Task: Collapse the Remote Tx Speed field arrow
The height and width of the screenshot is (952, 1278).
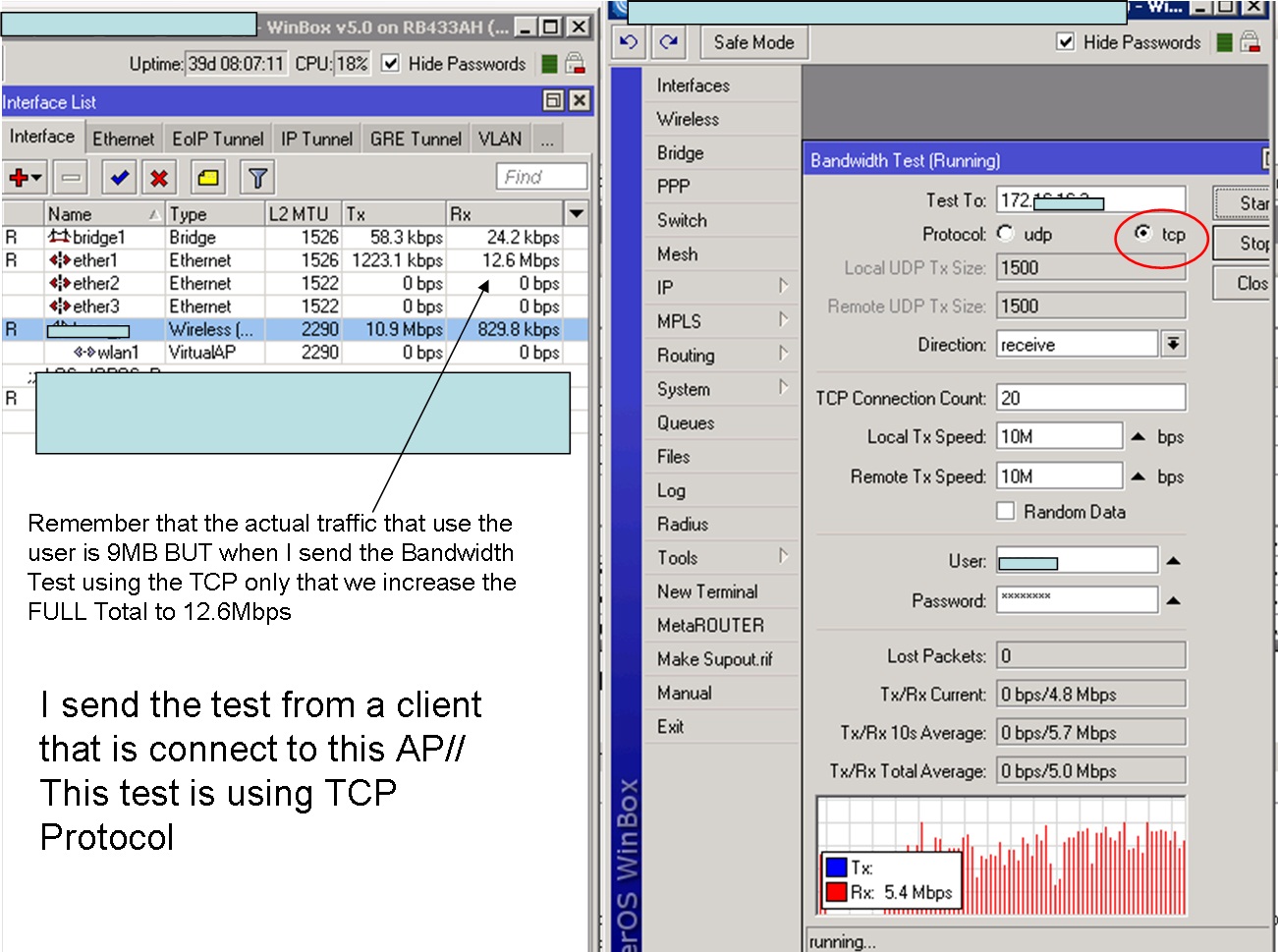Action: pyautogui.click(x=1138, y=476)
